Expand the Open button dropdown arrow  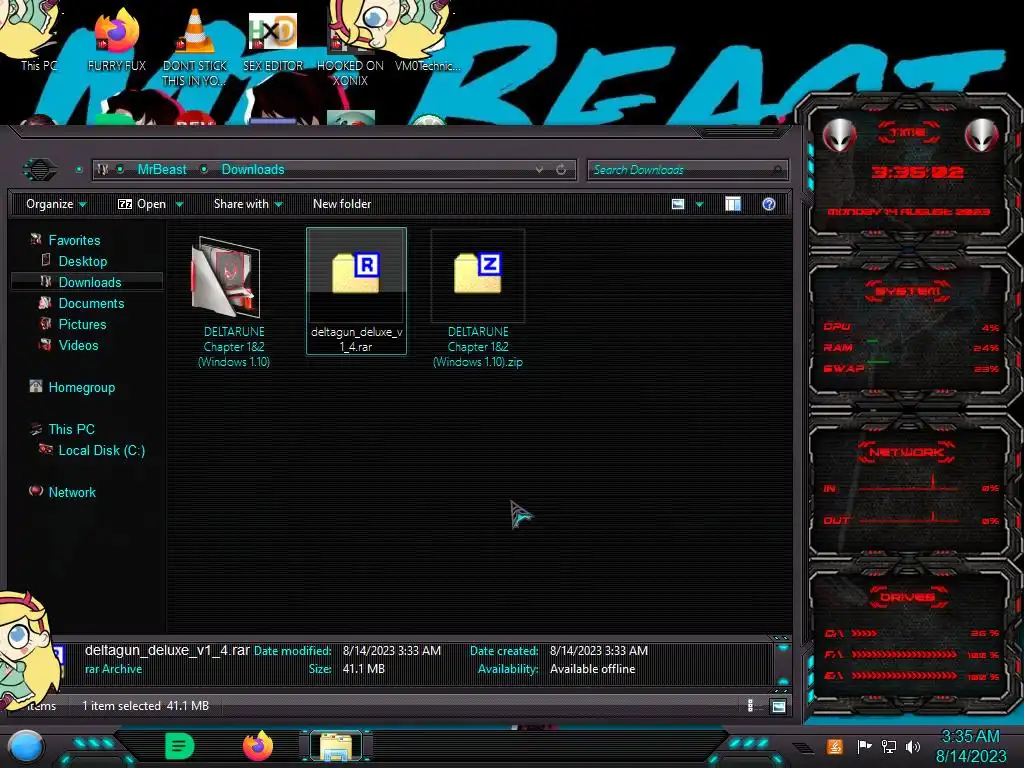point(179,205)
